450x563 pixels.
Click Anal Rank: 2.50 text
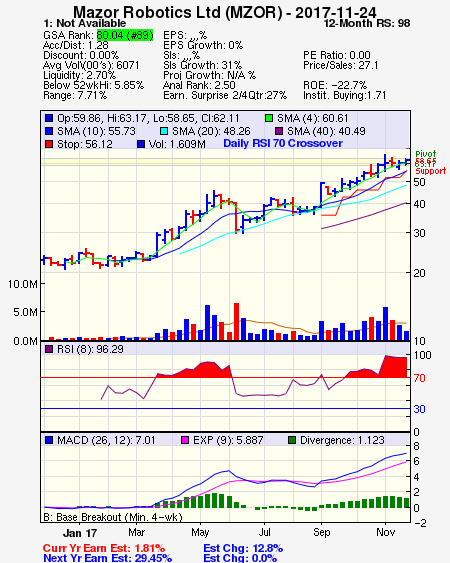tap(199, 85)
